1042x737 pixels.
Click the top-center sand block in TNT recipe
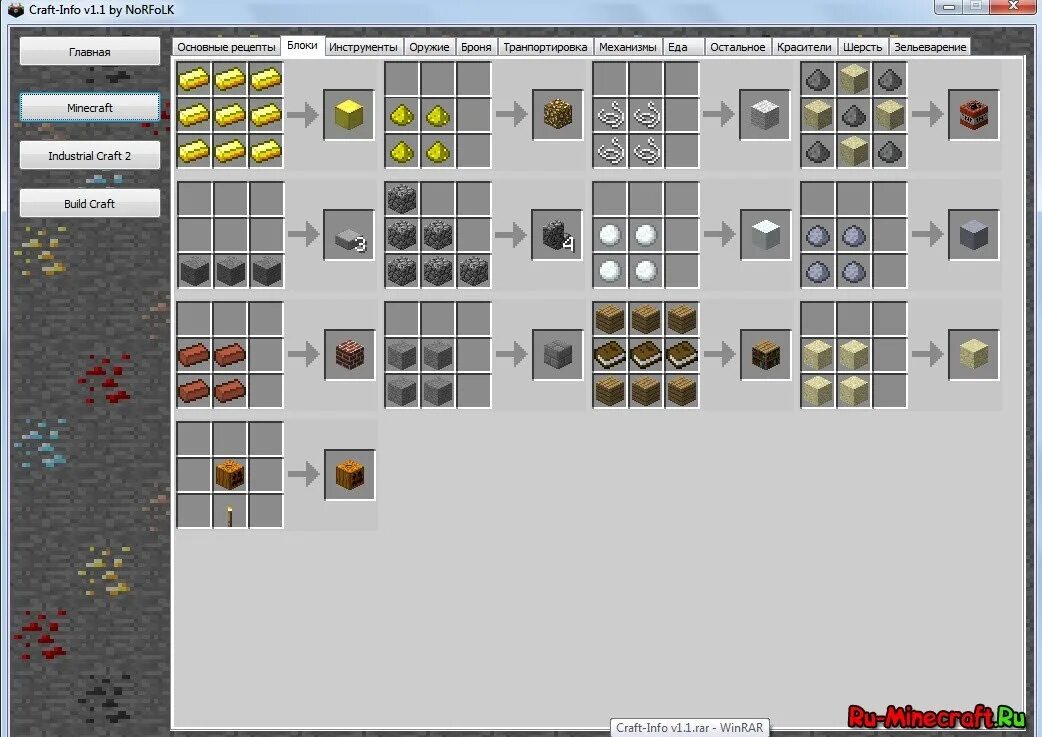coord(854,79)
